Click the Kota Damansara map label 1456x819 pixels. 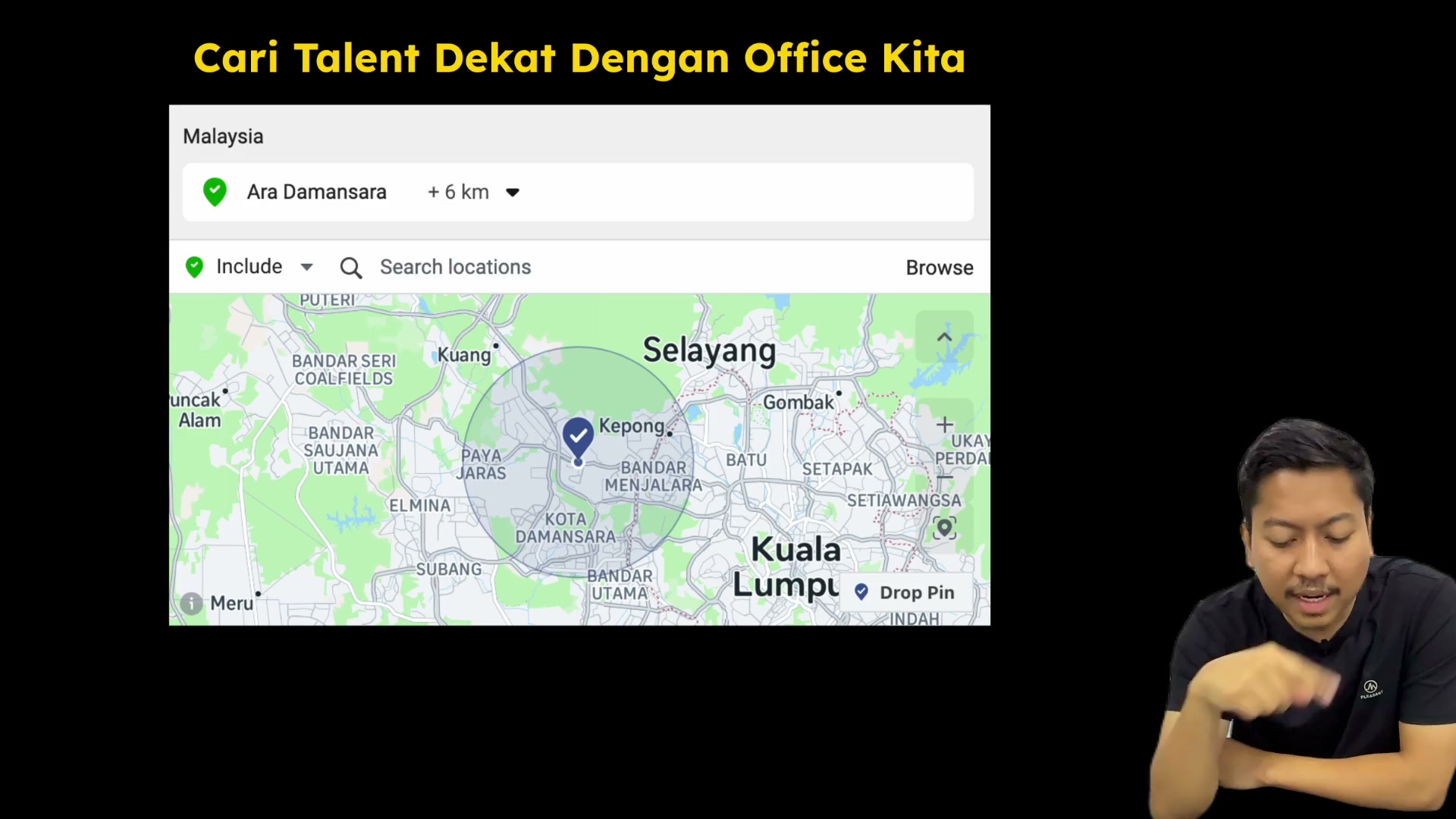pos(566,528)
